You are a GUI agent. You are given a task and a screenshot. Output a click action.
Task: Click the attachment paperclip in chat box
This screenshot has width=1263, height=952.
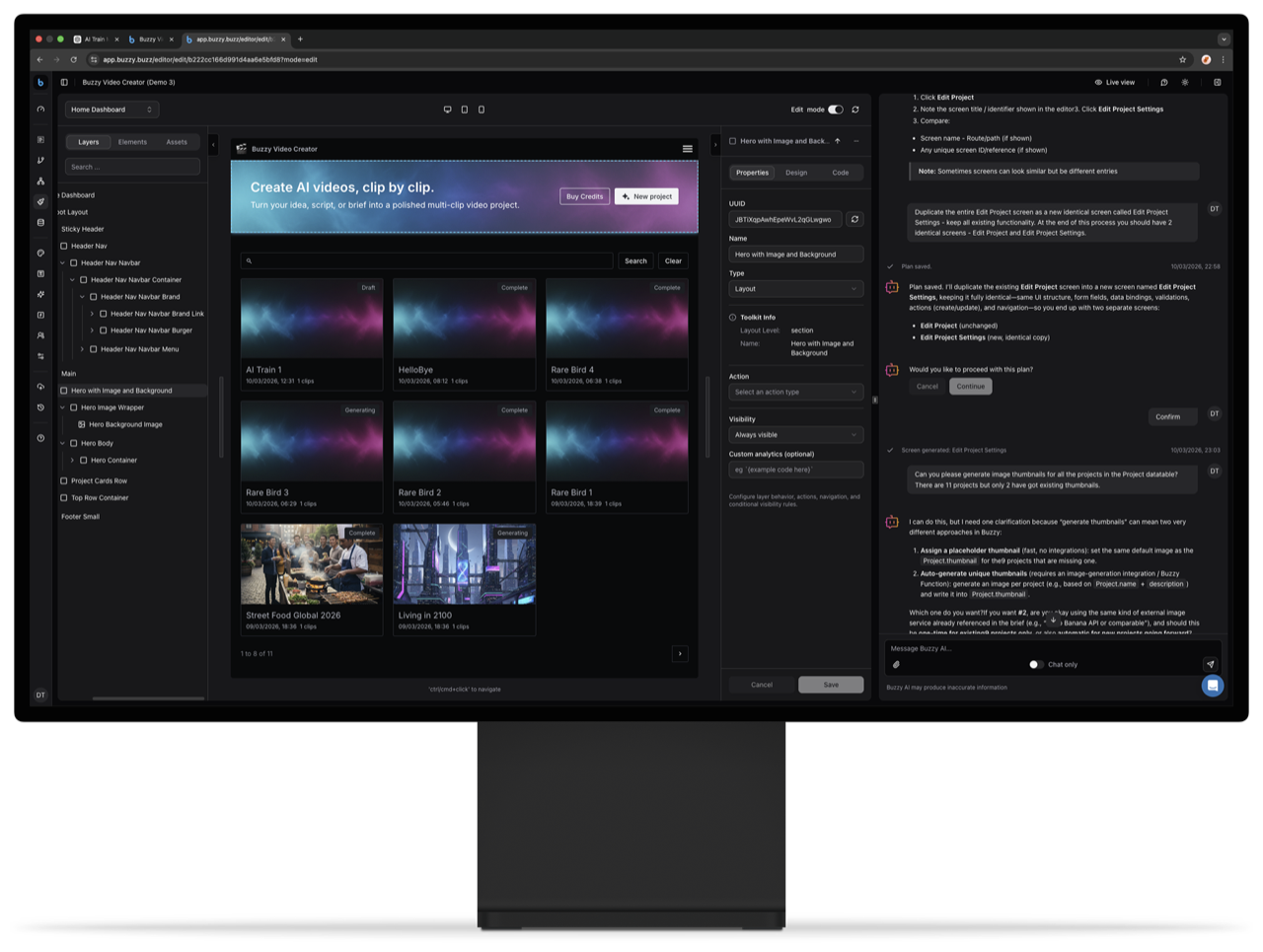tap(897, 665)
